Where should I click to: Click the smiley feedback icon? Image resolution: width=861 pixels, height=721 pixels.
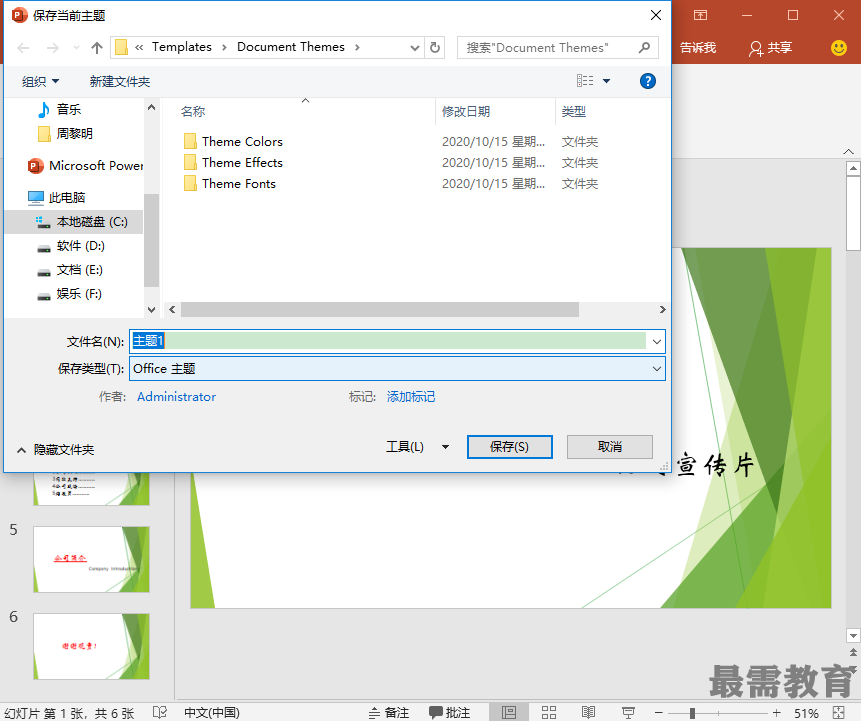[838, 48]
